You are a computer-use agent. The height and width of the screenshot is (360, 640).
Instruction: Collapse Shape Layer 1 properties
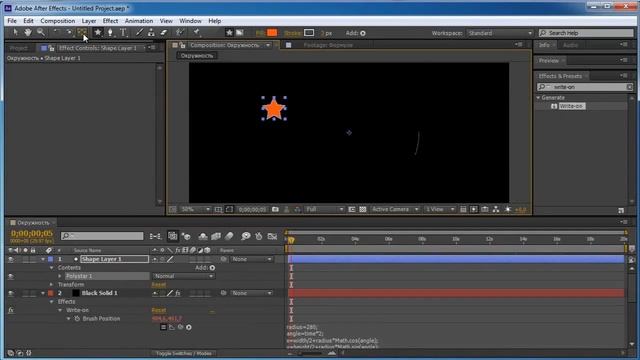click(43, 259)
